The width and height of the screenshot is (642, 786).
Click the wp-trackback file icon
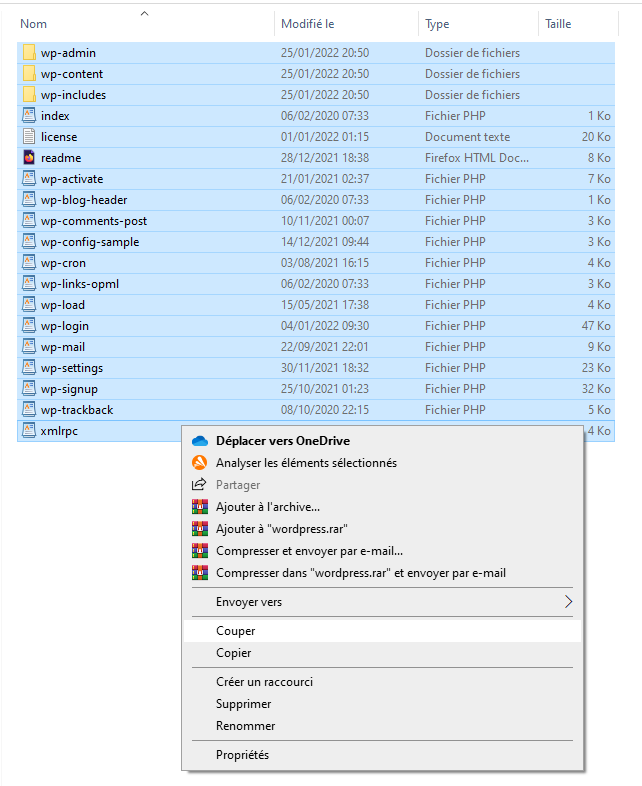29,410
